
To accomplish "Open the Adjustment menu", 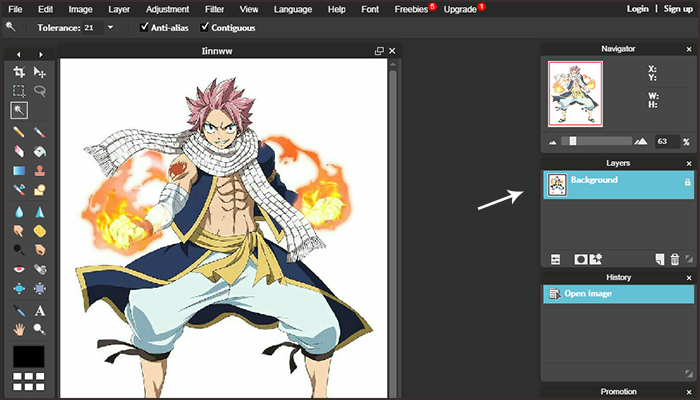I will (x=166, y=8).
